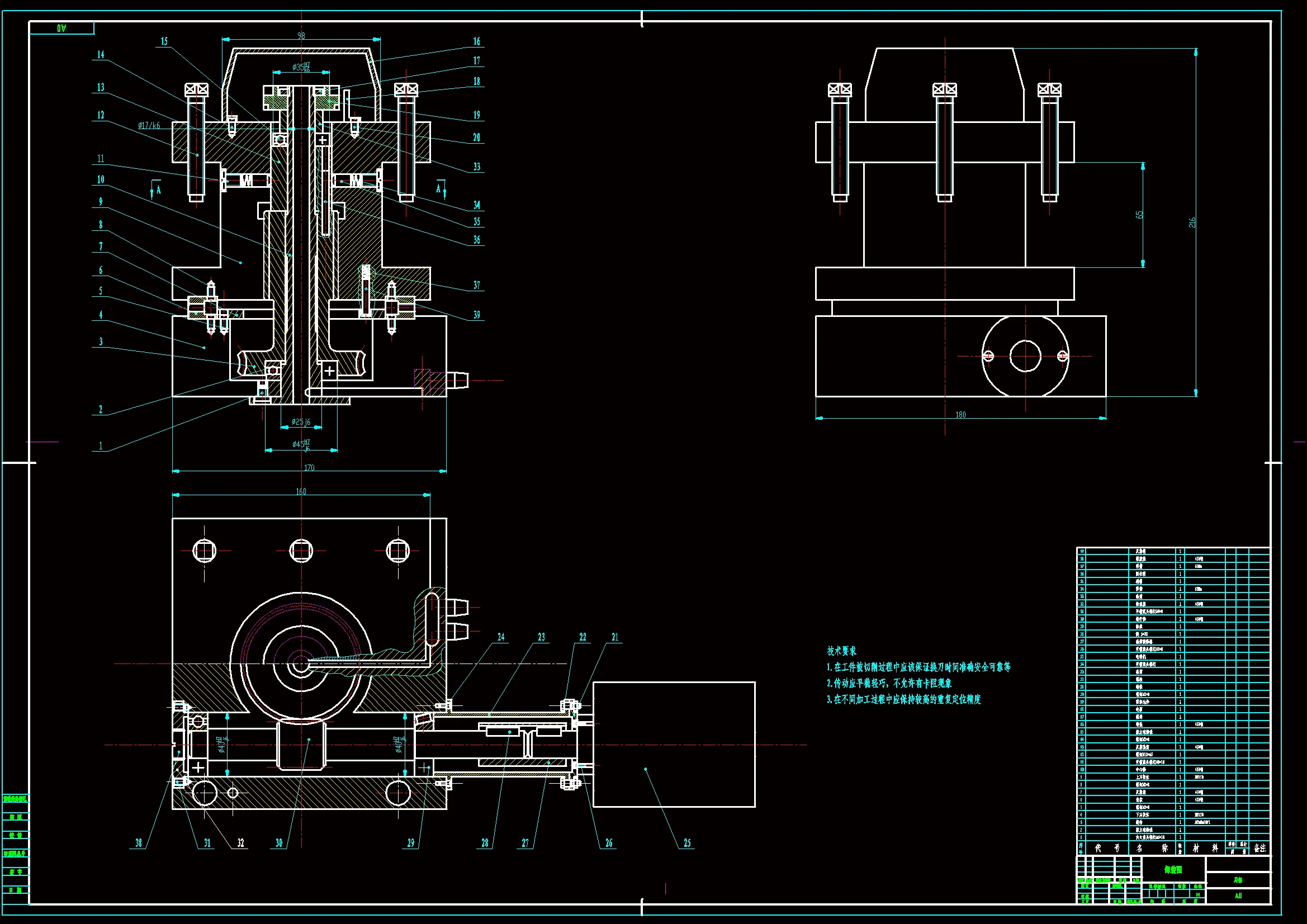The image size is (1307, 924).
Task: Click the 160 dimension above plan view
Action: [x=301, y=491]
